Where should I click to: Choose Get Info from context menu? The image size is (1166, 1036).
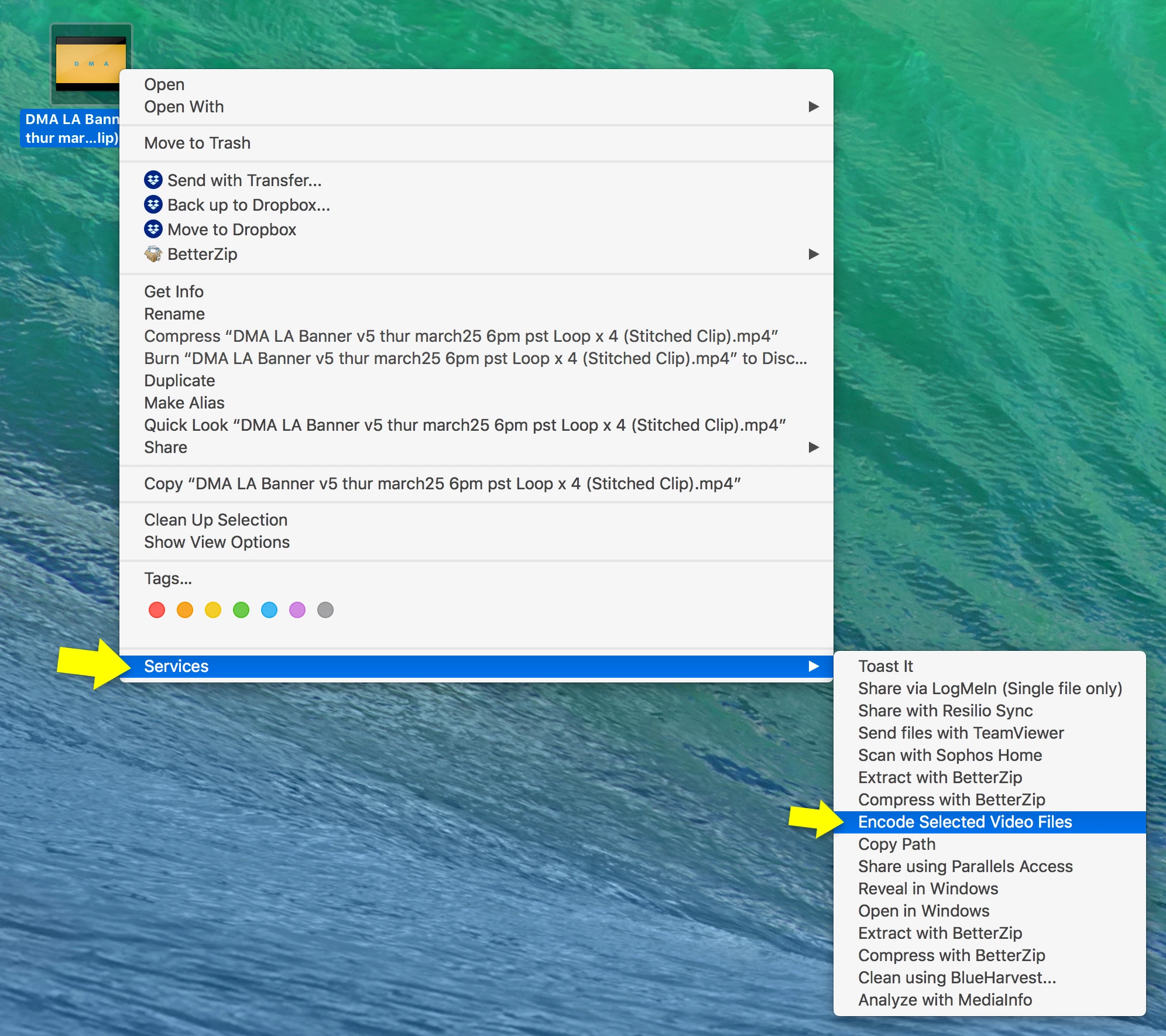174,291
